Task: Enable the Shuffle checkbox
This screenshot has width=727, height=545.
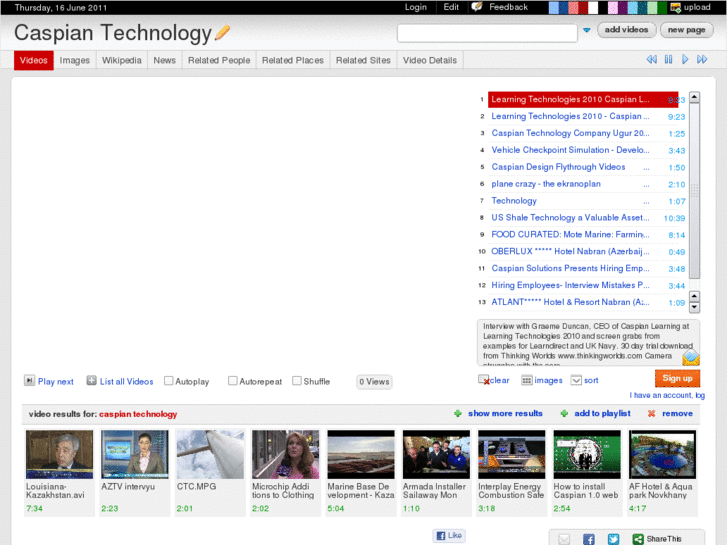Action: 297,381
